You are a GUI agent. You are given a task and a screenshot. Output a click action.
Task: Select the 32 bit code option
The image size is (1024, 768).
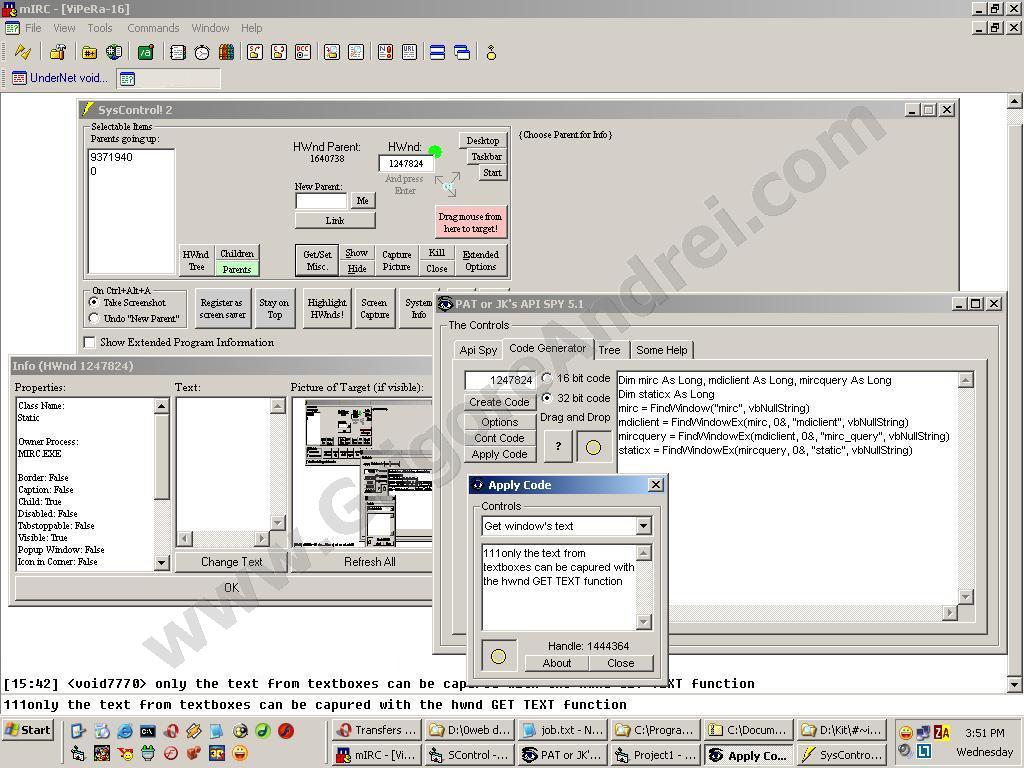(x=547, y=398)
